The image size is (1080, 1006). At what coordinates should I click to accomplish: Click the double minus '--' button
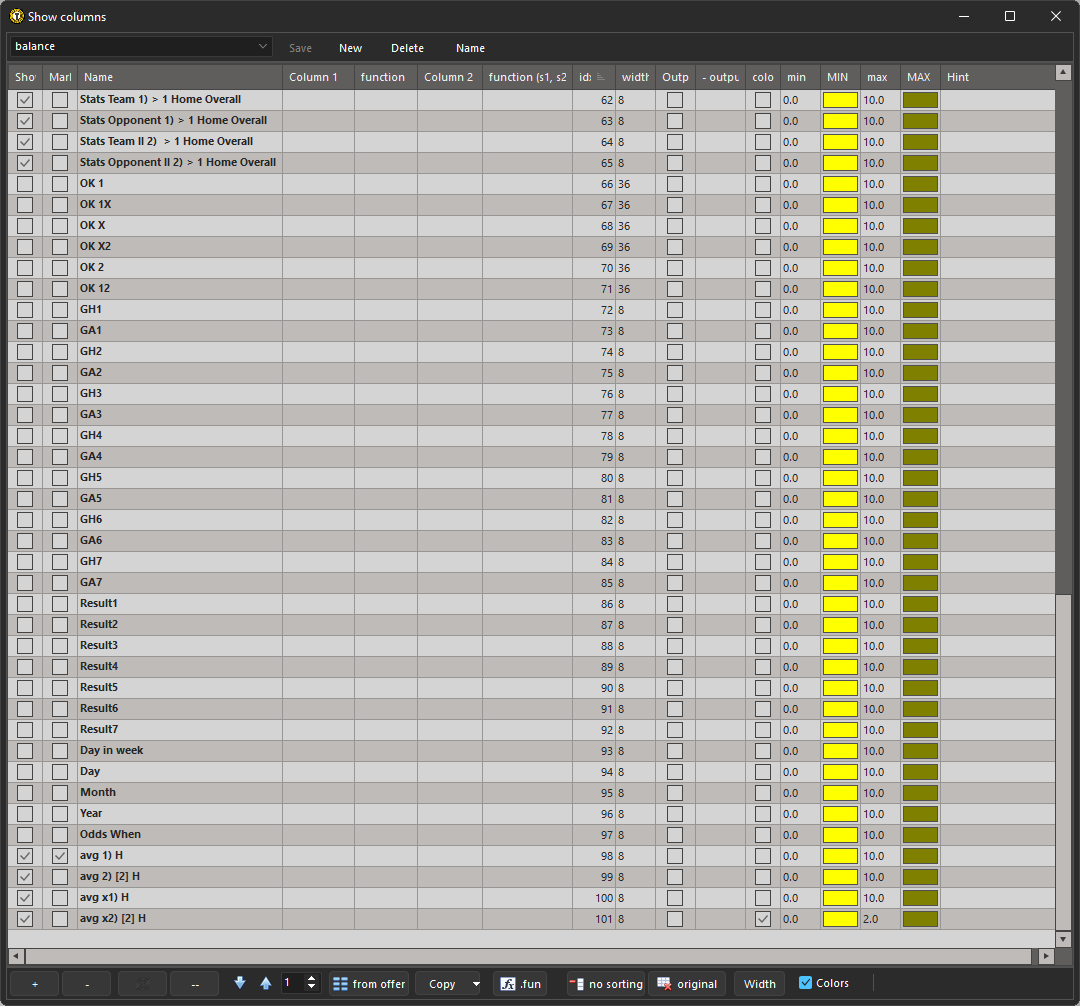click(194, 984)
